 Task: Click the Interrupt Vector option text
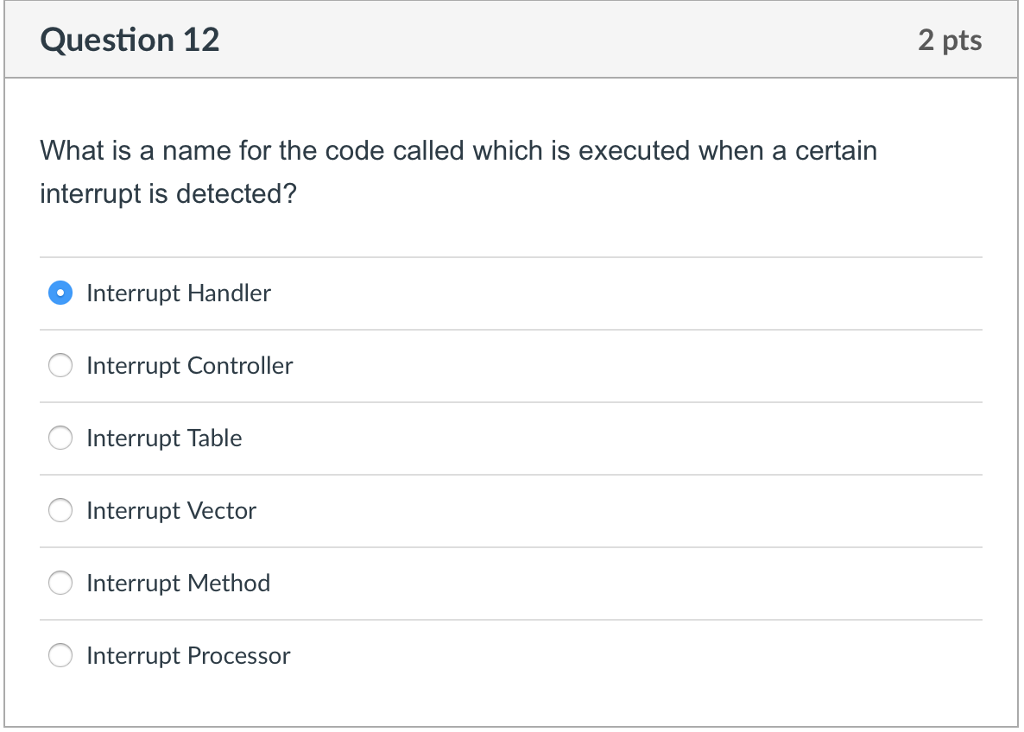[171, 510]
